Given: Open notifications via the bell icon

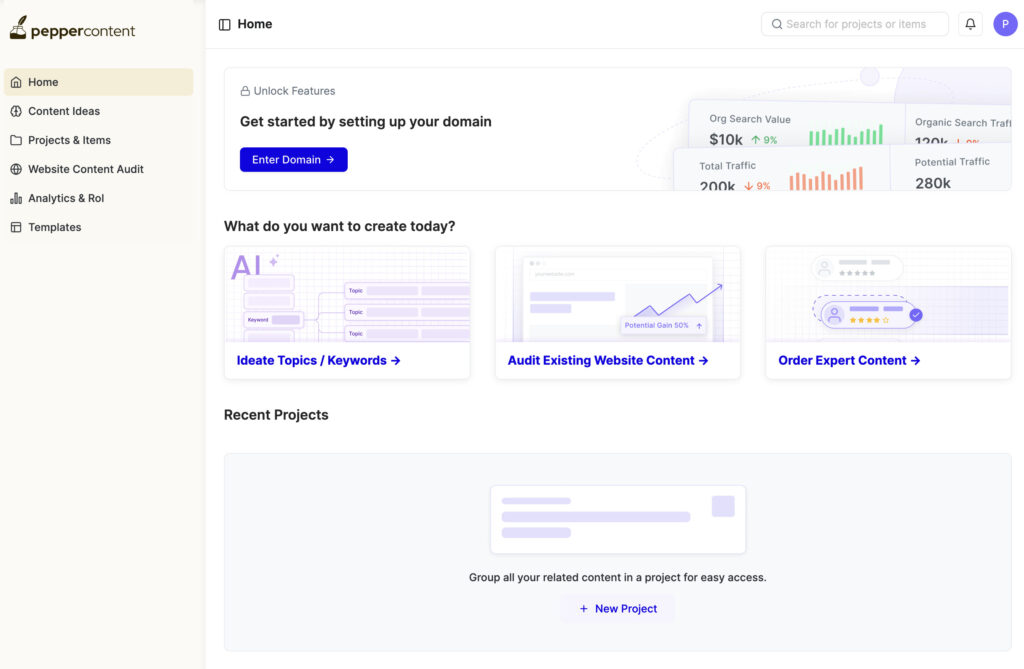Looking at the screenshot, I should point(969,23).
